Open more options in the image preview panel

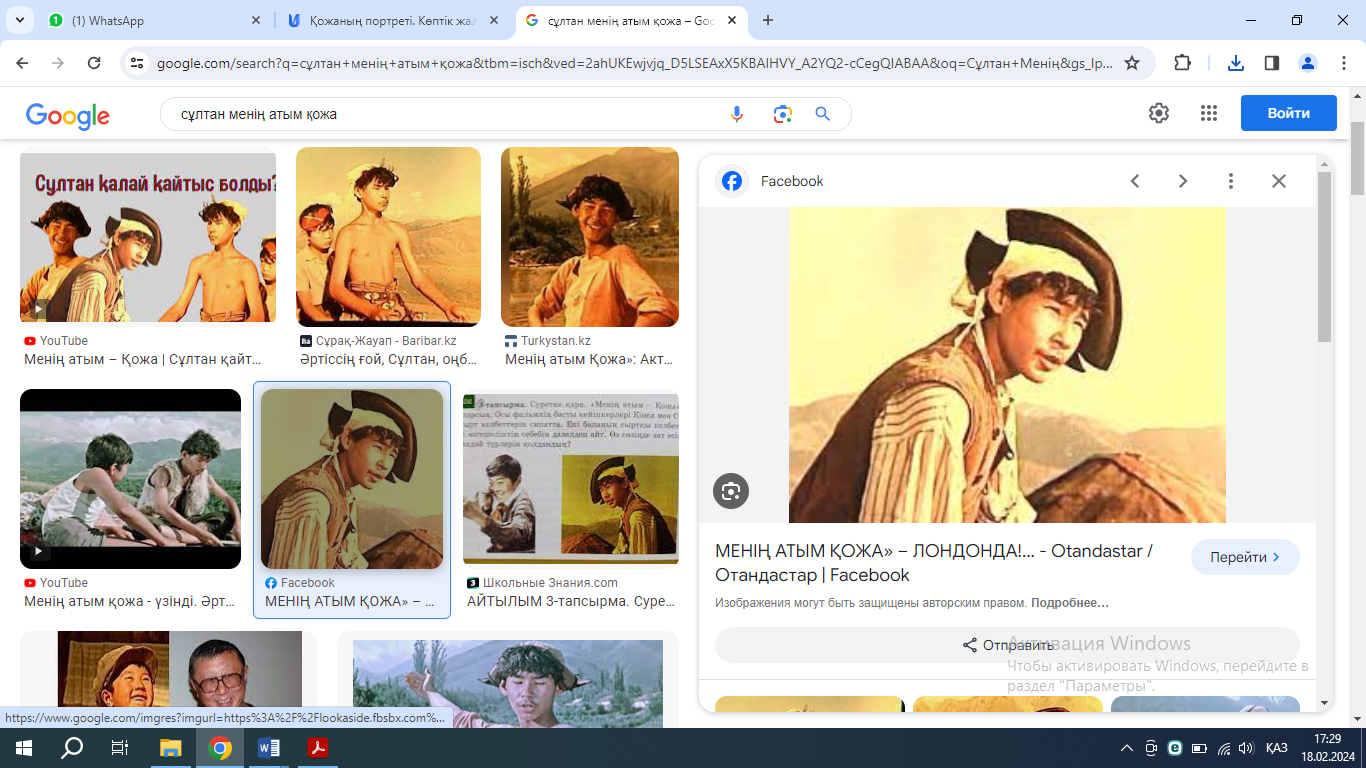1231,181
